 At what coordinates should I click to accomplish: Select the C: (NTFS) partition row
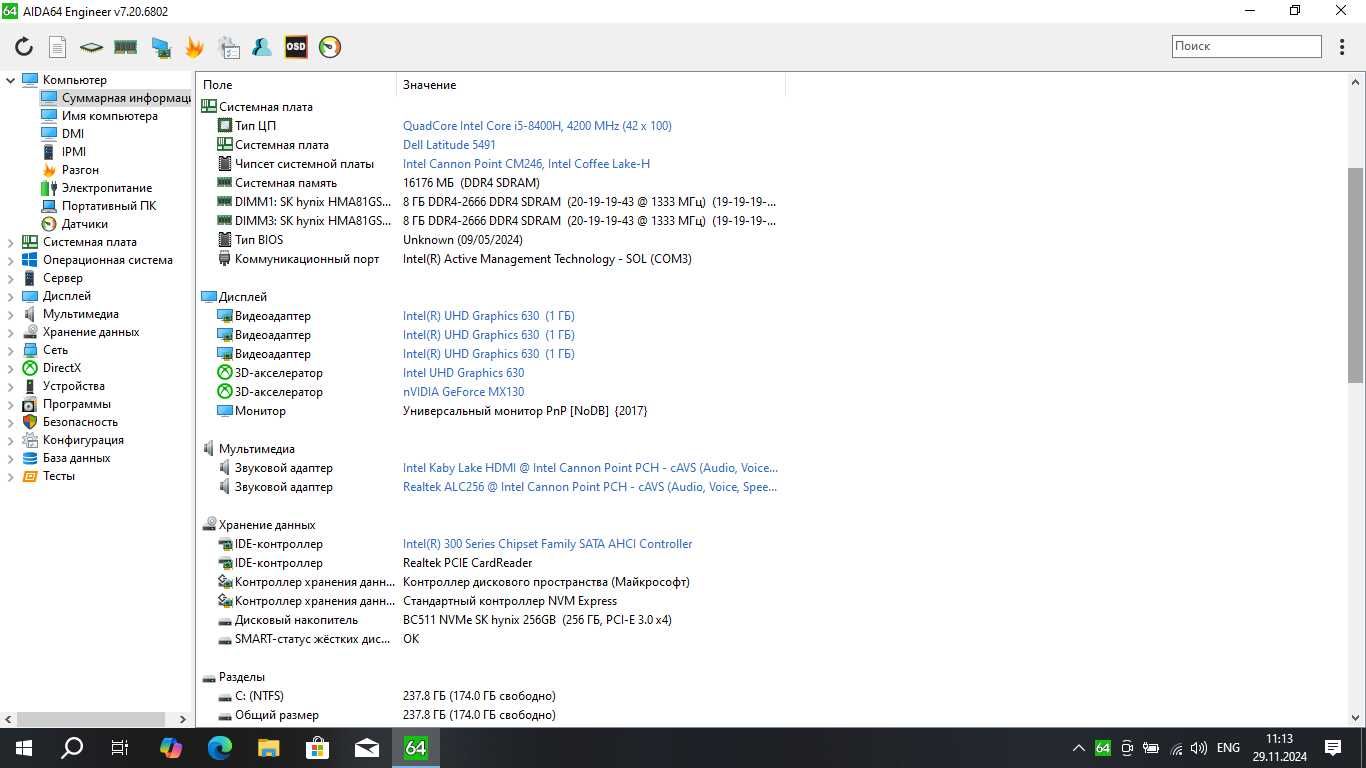[490, 696]
